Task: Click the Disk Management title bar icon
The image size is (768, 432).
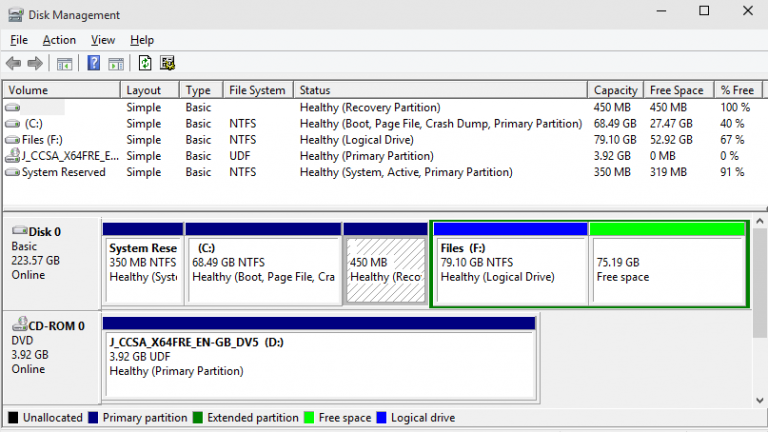Action: click(15, 15)
